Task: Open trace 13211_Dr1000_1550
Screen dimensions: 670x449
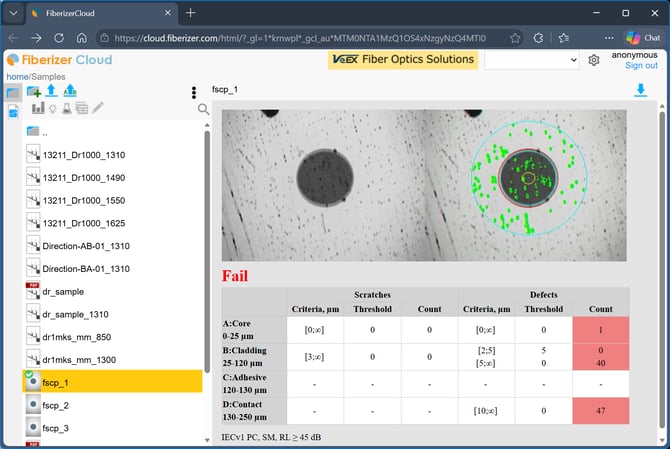Action: coord(113,200)
